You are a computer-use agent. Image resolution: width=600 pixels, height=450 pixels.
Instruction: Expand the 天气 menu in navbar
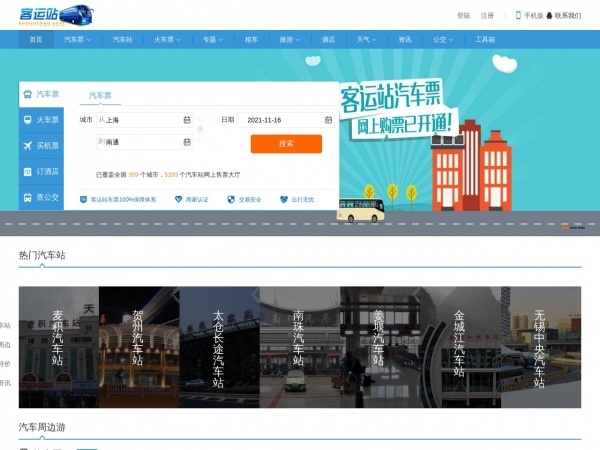point(364,40)
